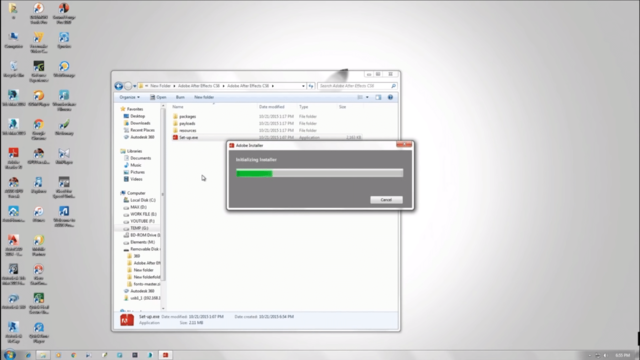640x360 pixels.
Task: Select the Google Chrome desktop icon
Action: pos(39,130)
